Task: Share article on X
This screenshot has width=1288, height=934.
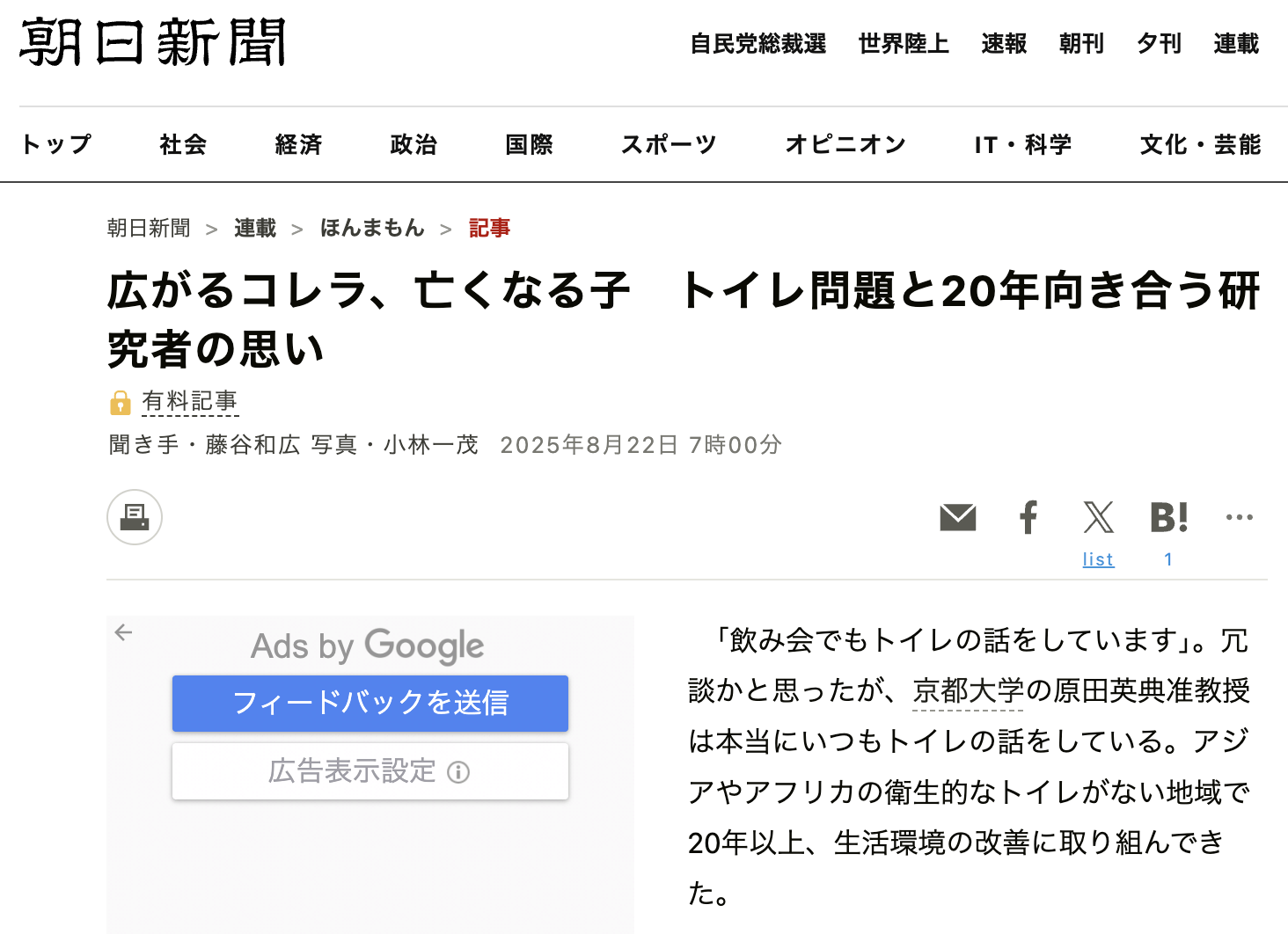Action: point(1098,517)
